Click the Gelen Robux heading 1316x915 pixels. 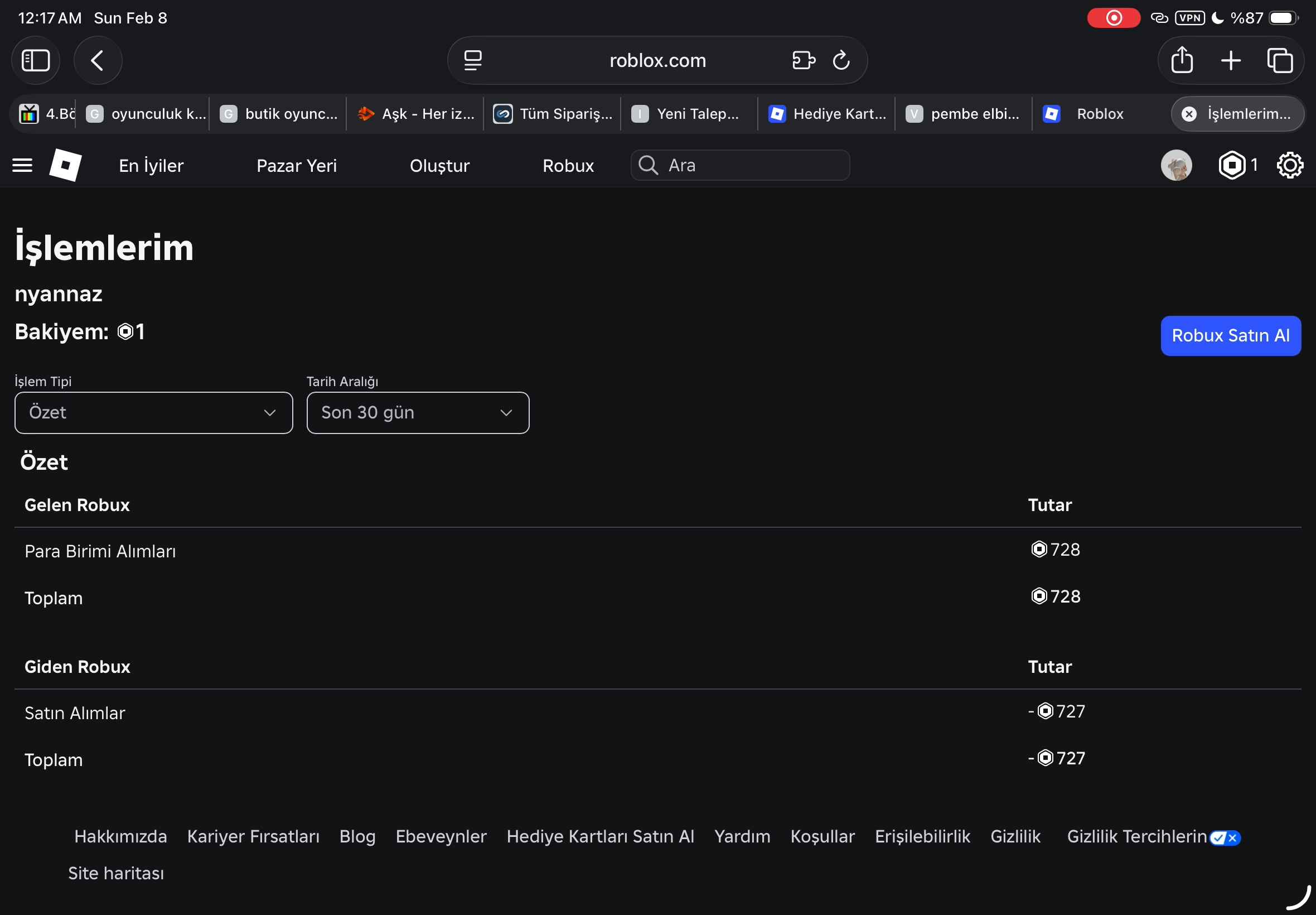(x=78, y=505)
